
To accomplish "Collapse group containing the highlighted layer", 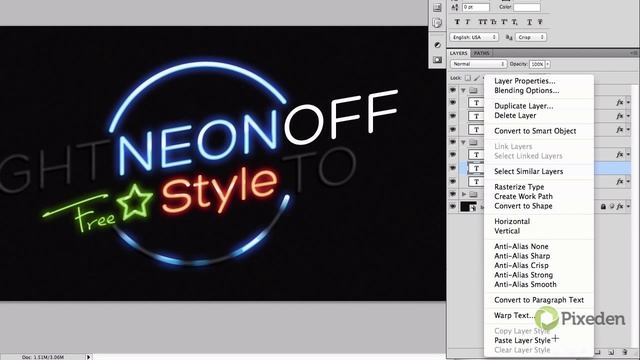I will coord(463,142).
